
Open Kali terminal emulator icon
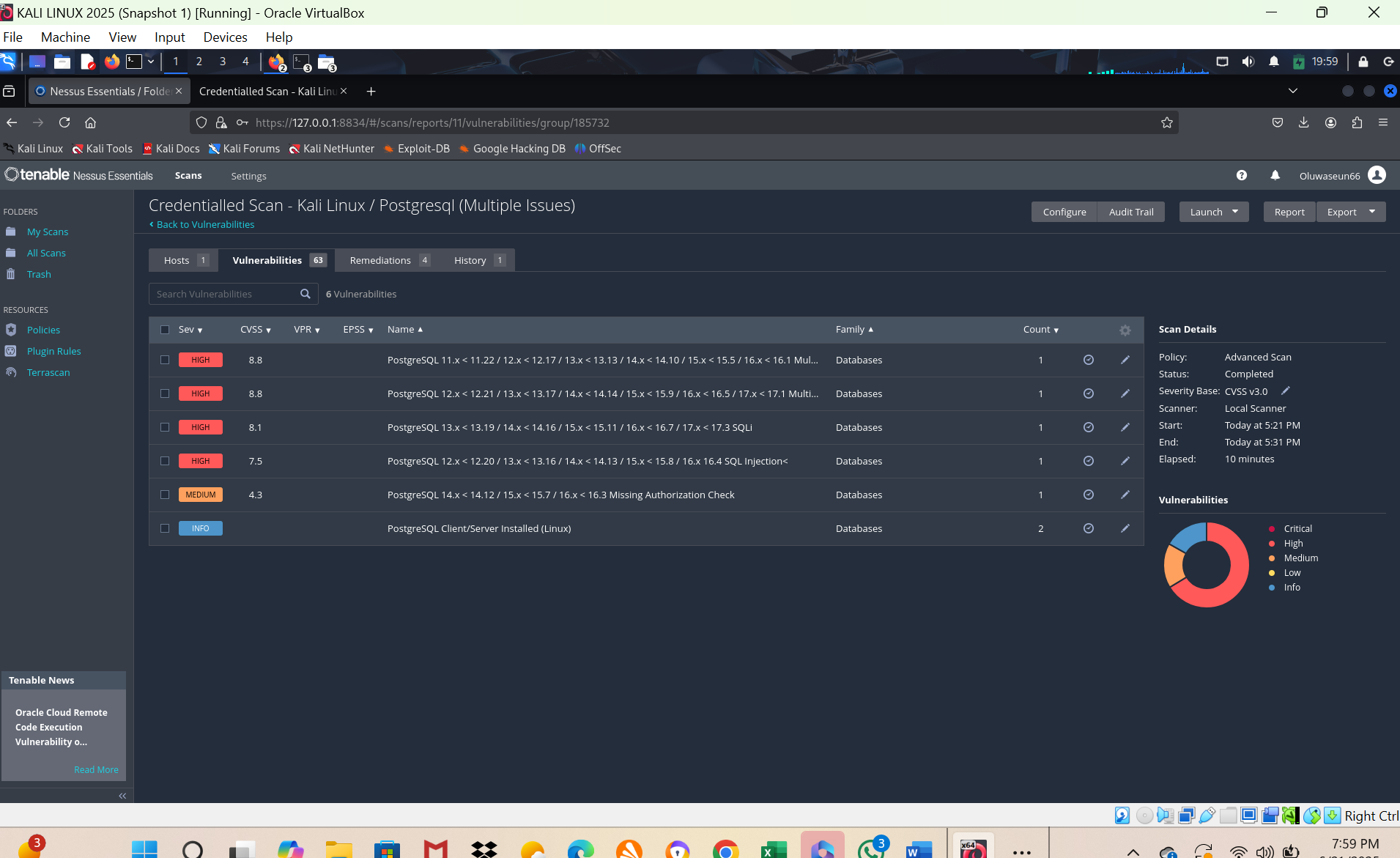[134, 62]
